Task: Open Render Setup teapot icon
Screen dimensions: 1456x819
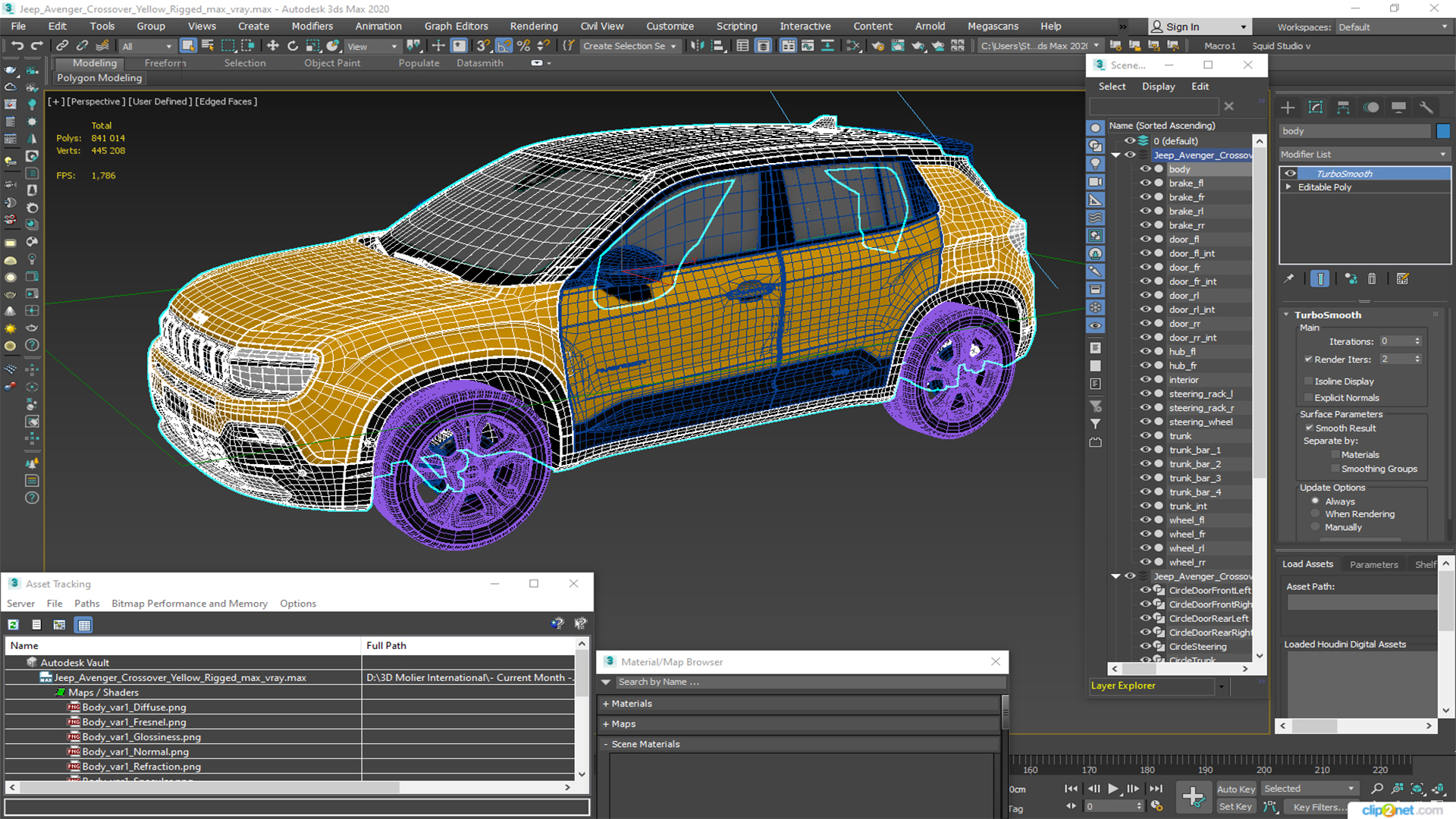Action: [x=878, y=45]
